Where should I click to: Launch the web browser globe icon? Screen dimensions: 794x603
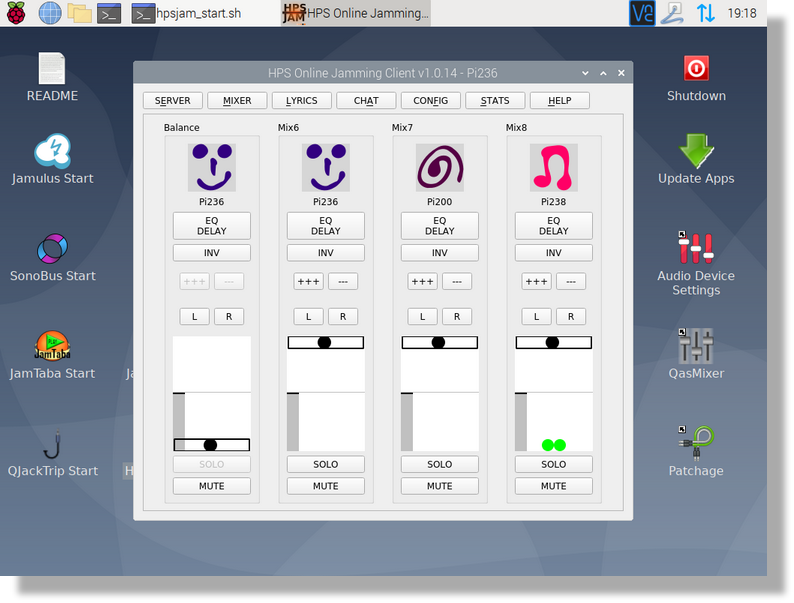pyautogui.click(x=50, y=13)
